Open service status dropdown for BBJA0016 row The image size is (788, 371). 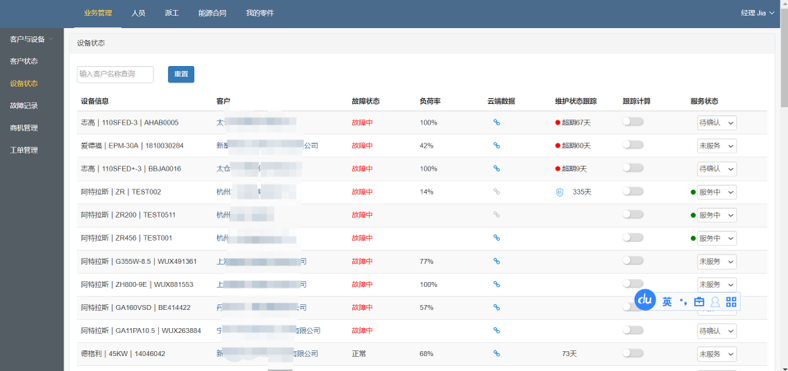pyautogui.click(x=717, y=168)
